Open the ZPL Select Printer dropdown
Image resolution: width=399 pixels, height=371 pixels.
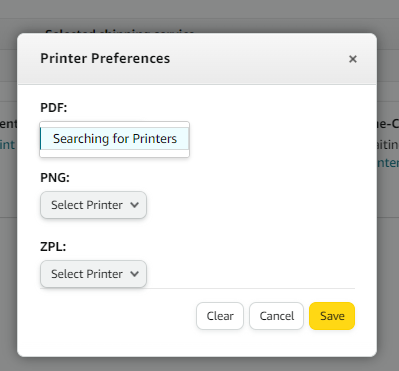pyautogui.click(x=93, y=274)
